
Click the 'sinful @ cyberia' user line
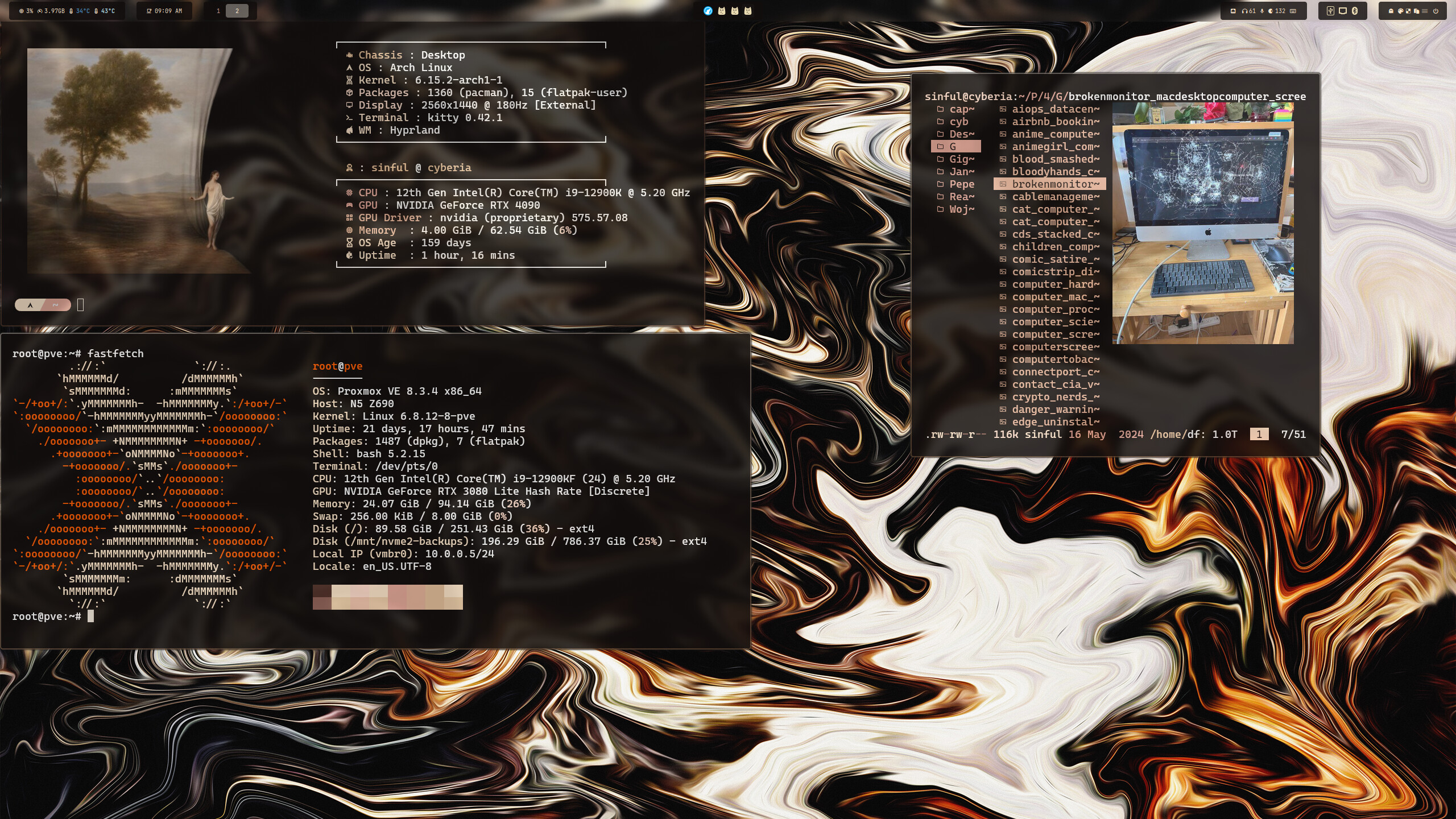click(x=408, y=168)
